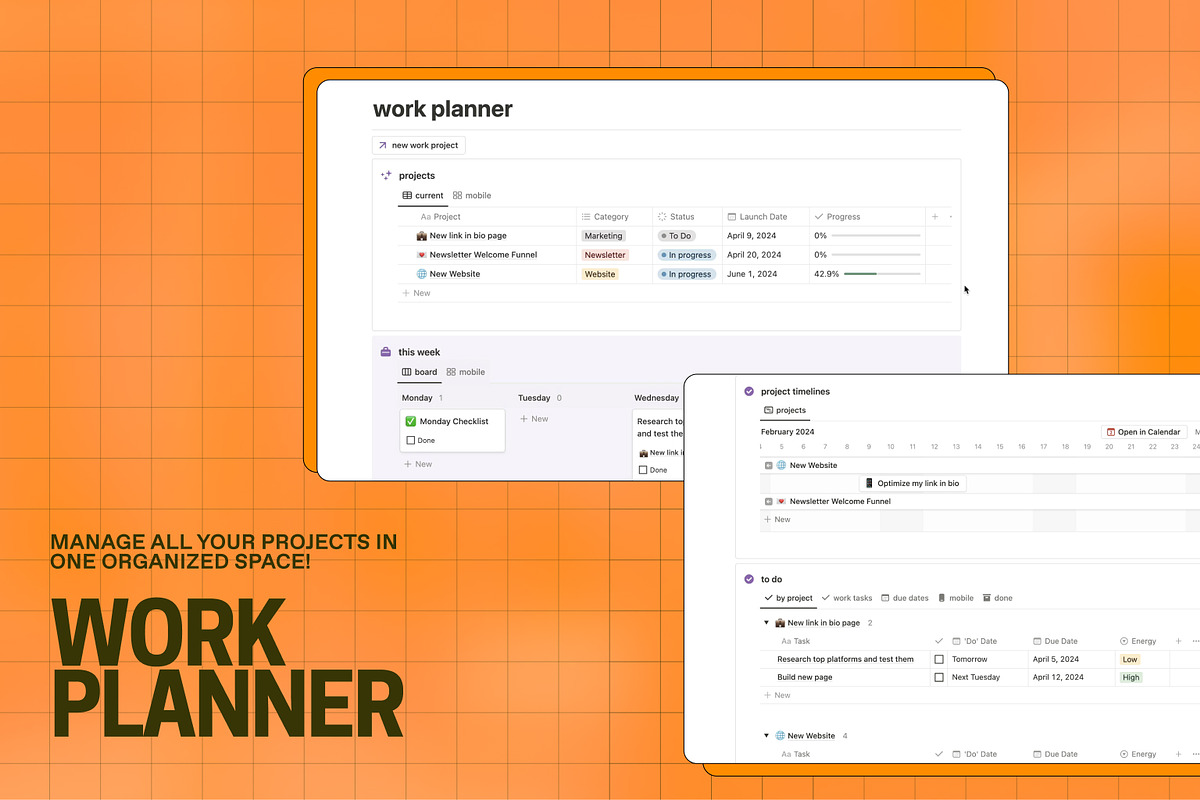Add a property with the plus icon after Progress

(935, 217)
